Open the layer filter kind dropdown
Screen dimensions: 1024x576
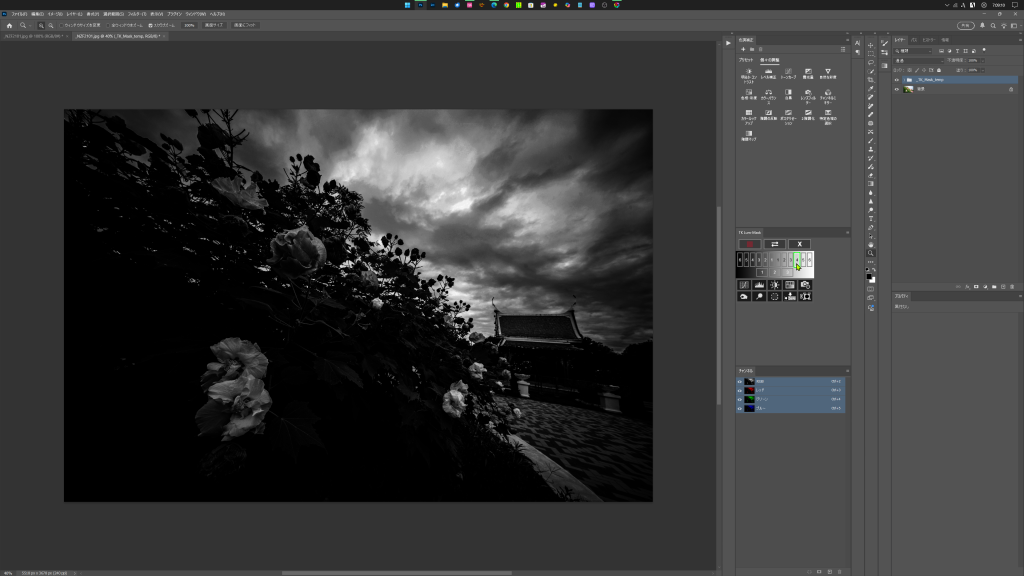pyautogui.click(x=913, y=50)
